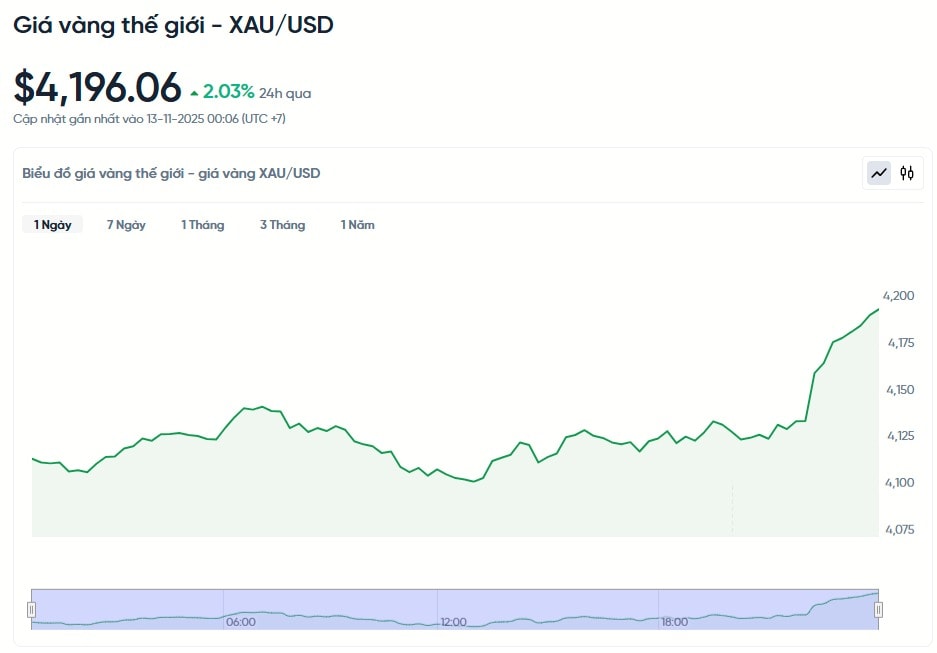Click the title "Giá vàng thế giới – XAU/USD"

click(172, 24)
